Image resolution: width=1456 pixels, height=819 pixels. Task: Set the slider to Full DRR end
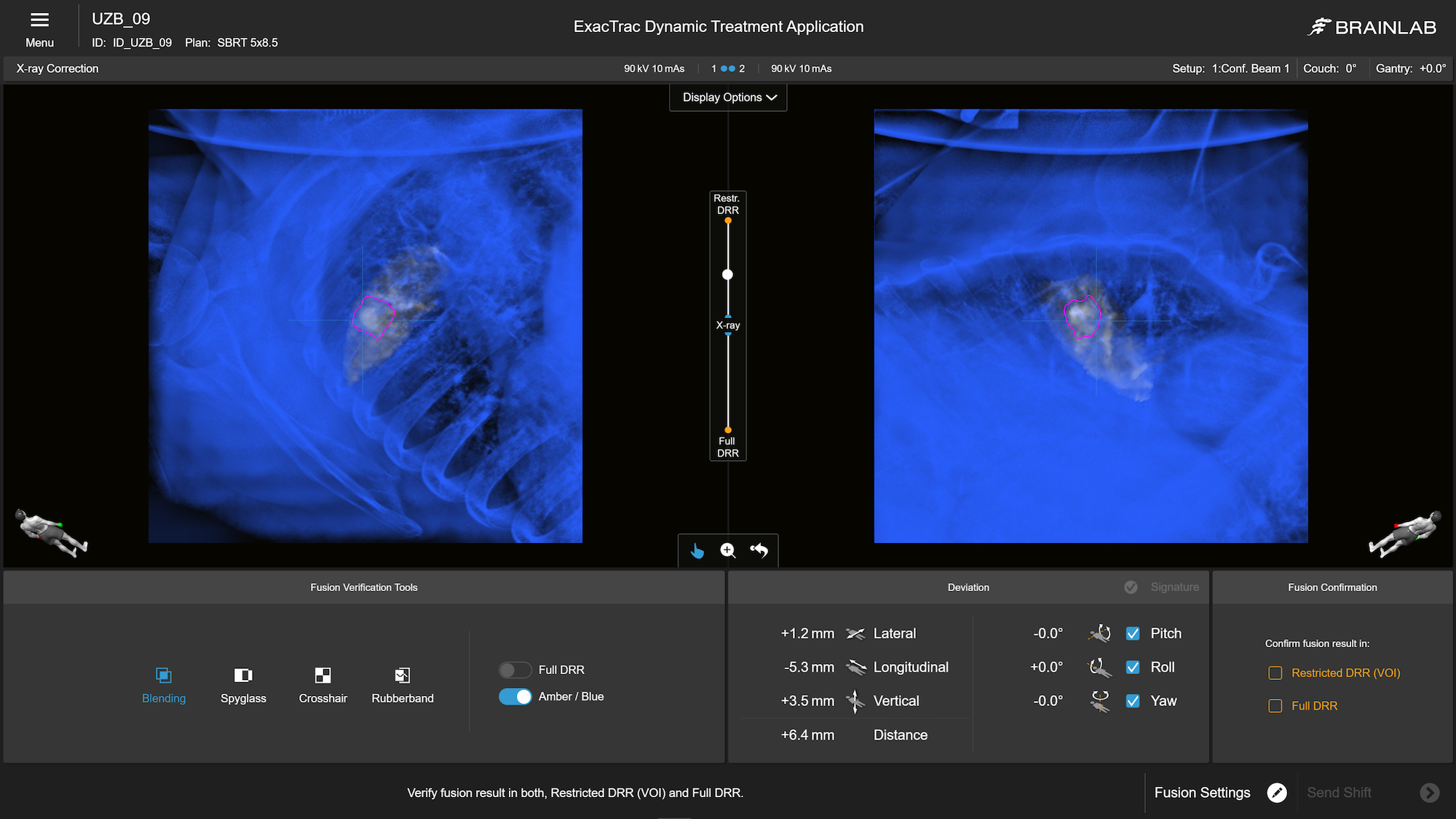coord(727,430)
